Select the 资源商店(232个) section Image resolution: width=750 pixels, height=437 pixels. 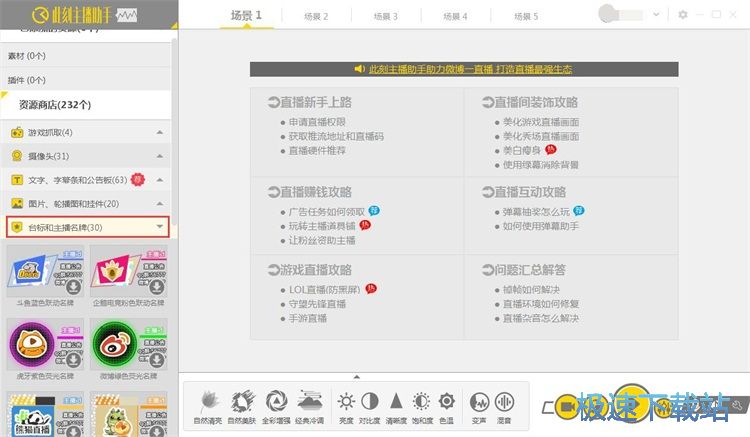point(86,105)
